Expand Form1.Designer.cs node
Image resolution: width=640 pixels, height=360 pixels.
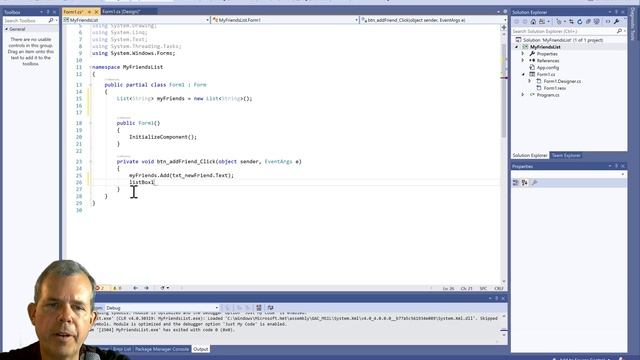tap(530, 81)
